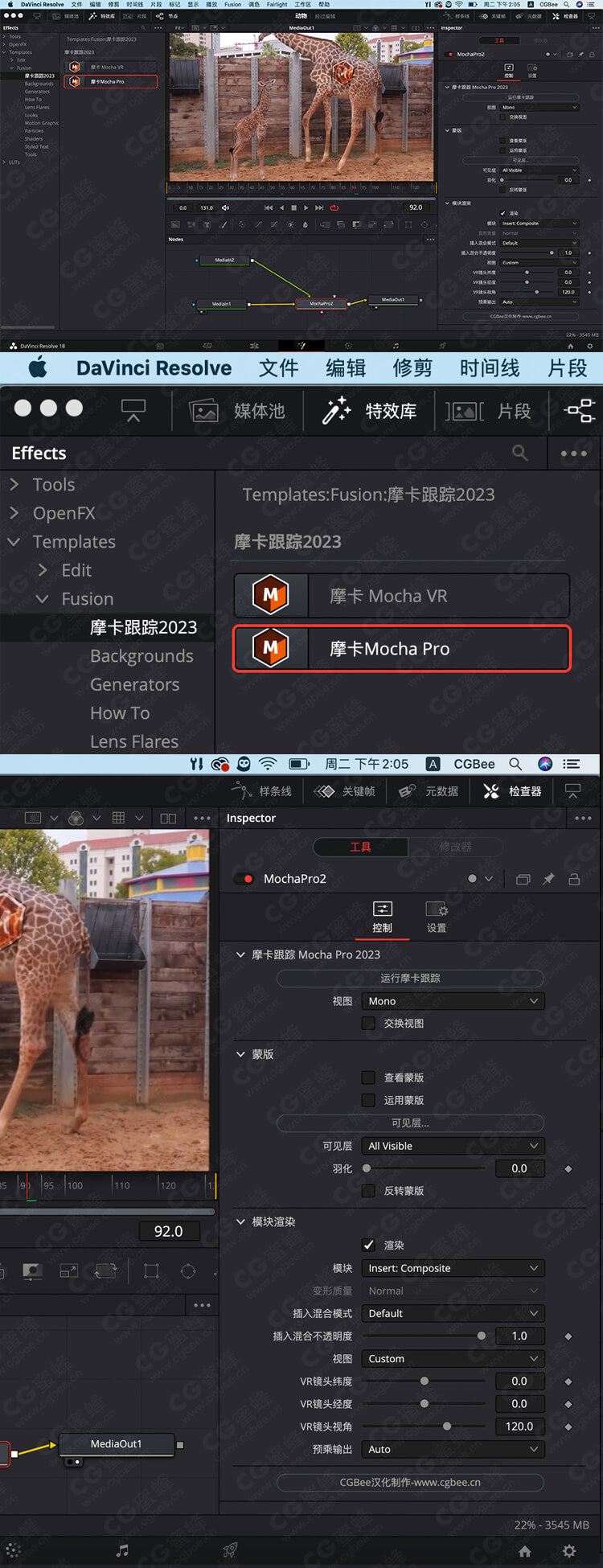
Task: Click keyframe diamond beside enlarged VR镜头视角 value
Action: 568,1426
